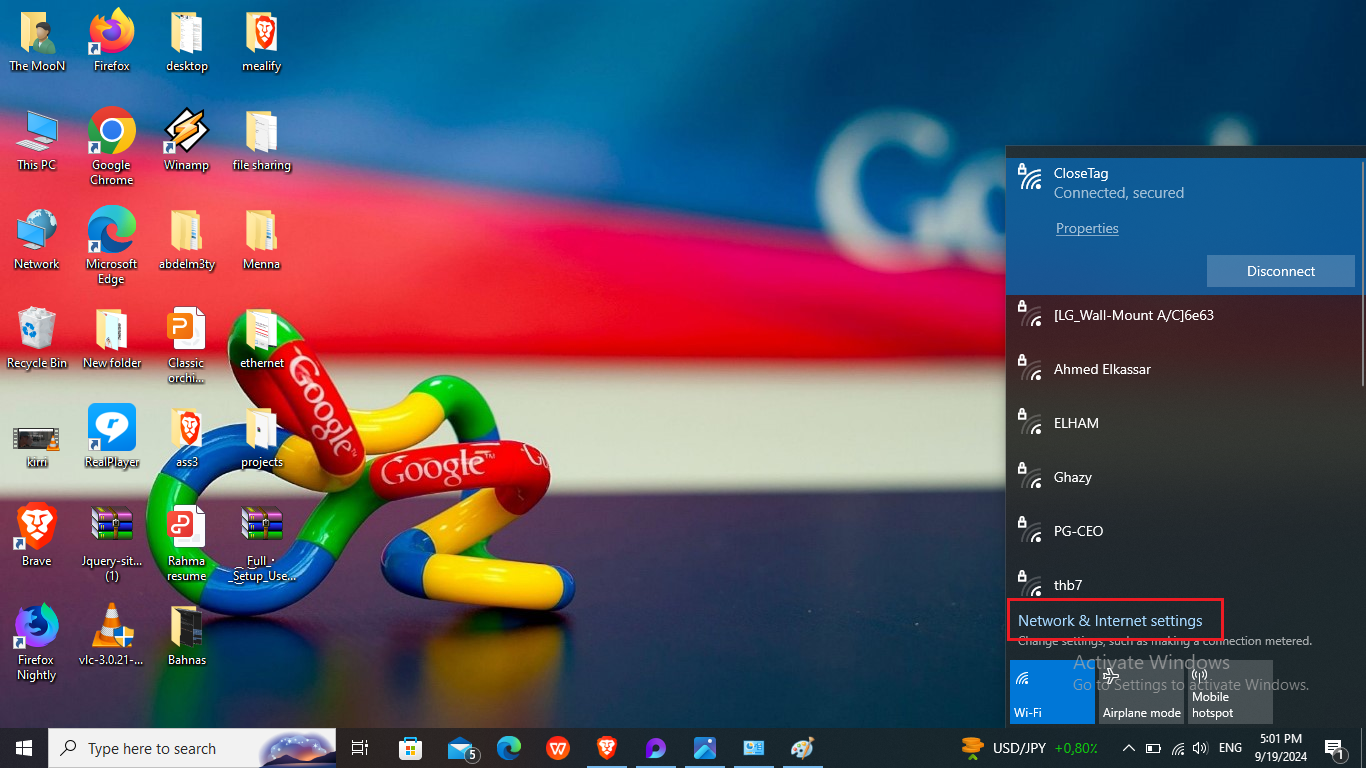Screen dimensions: 1366x768
Task: Open the Winamp desktop shortcut
Action: pos(186,141)
